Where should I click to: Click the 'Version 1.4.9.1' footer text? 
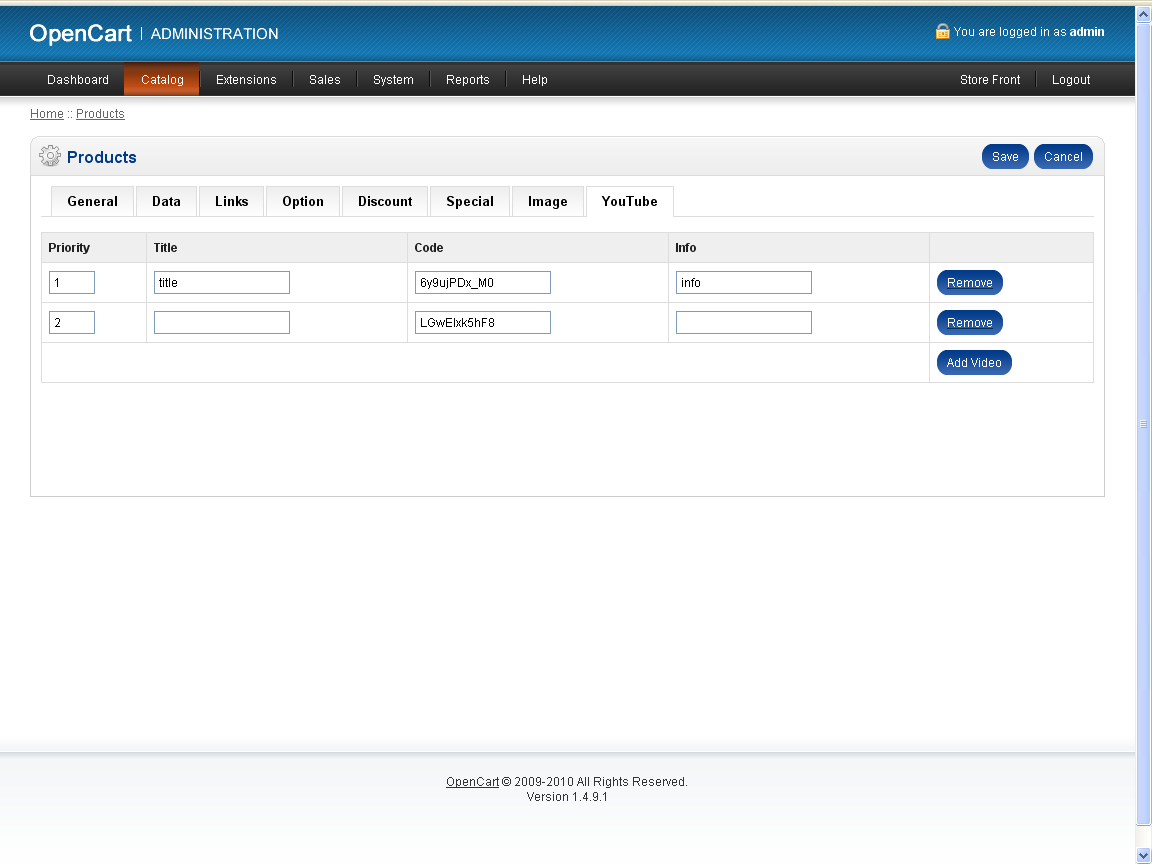[x=567, y=796]
